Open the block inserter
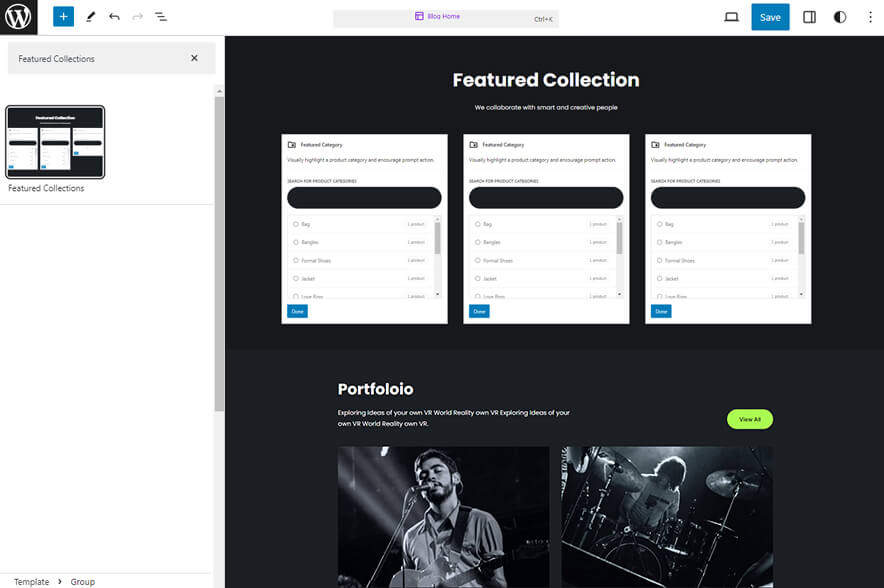This screenshot has height=588, width=884. point(62,16)
